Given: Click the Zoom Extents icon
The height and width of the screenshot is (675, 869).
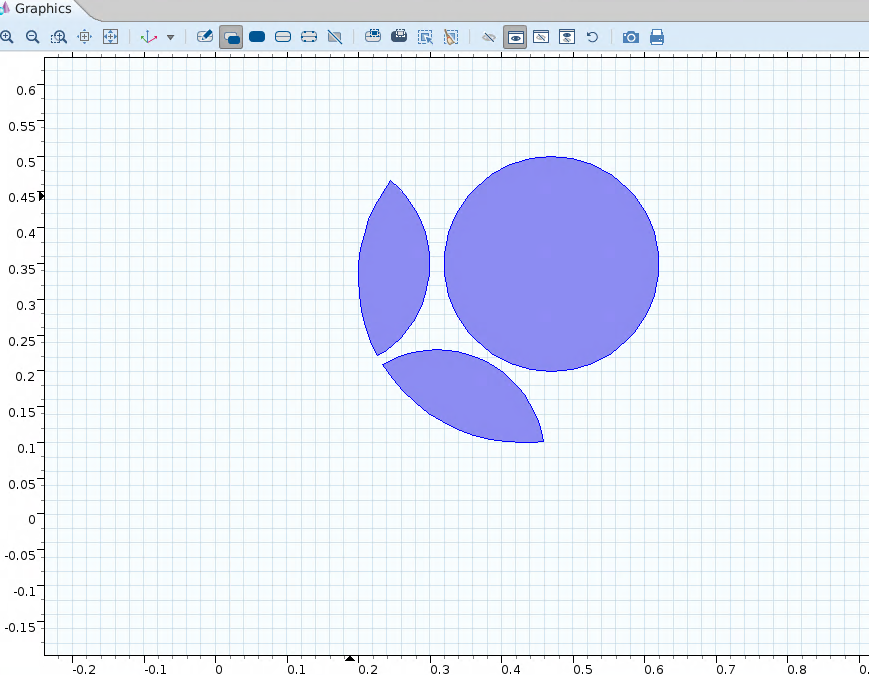Looking at the screenshot, I should (111, 37).
